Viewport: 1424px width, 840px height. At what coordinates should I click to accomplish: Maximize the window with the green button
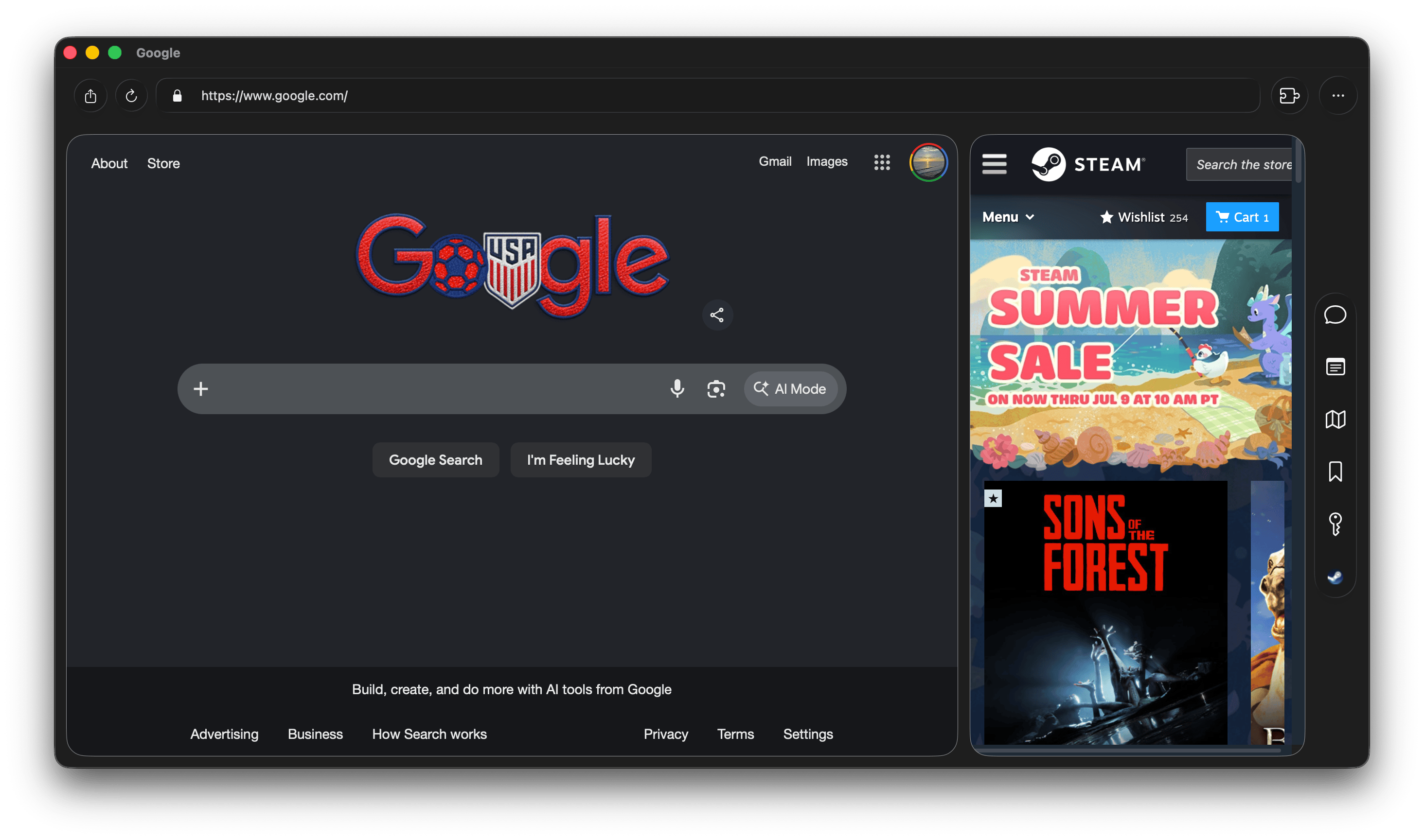click(115, 52)
